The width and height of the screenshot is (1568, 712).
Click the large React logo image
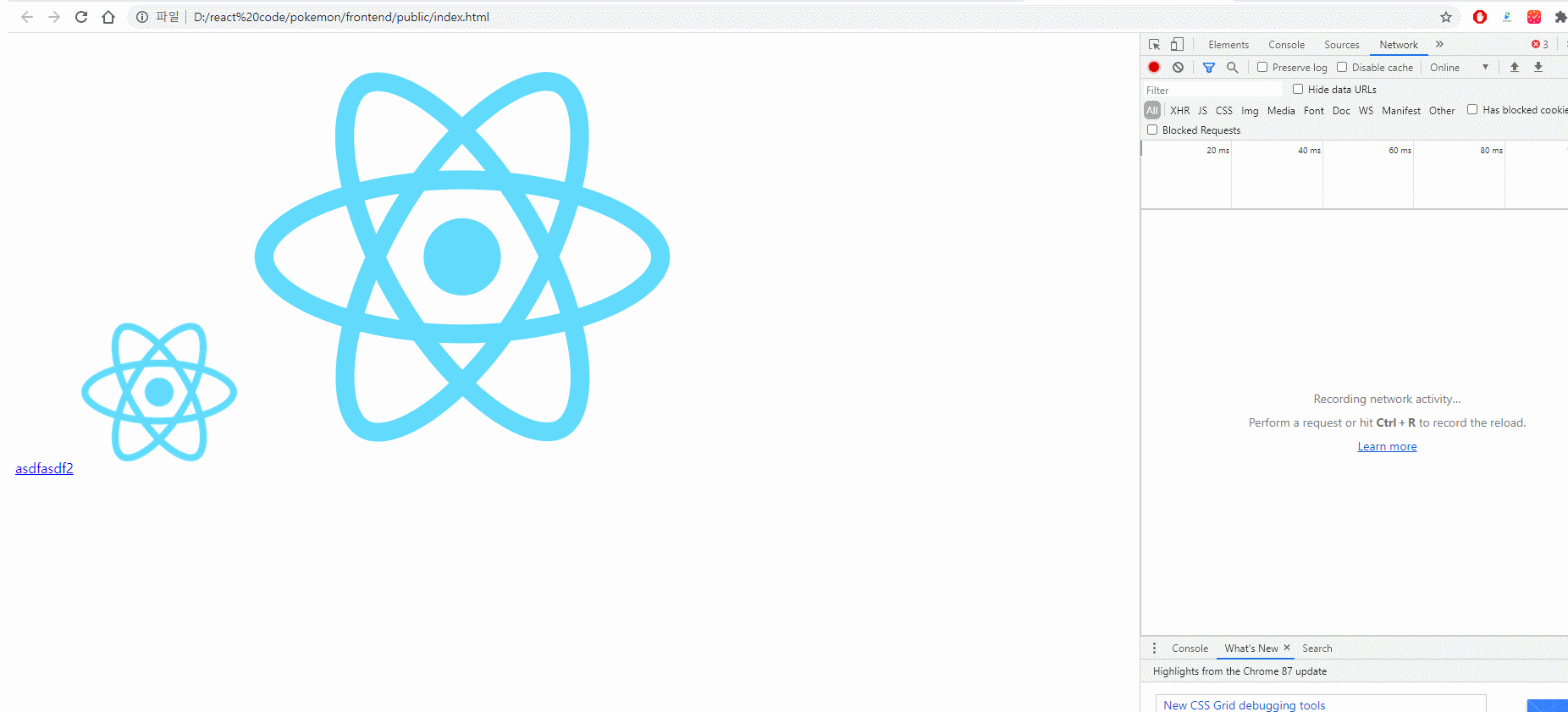click(x=462, y=257)
